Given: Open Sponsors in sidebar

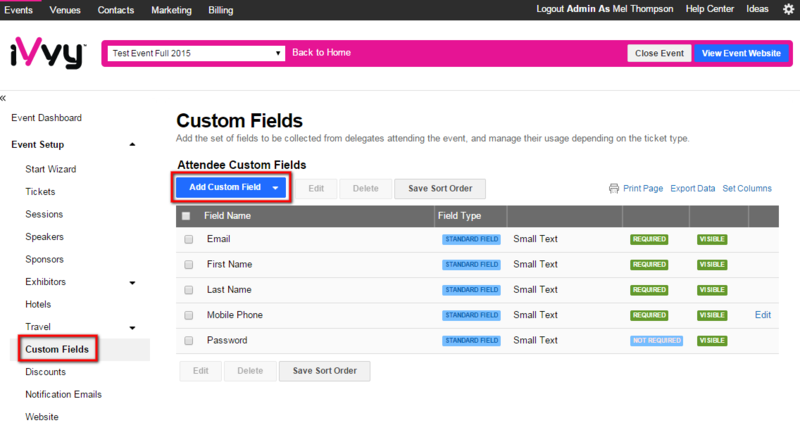Looking at the screenshot, I should 44,259.
